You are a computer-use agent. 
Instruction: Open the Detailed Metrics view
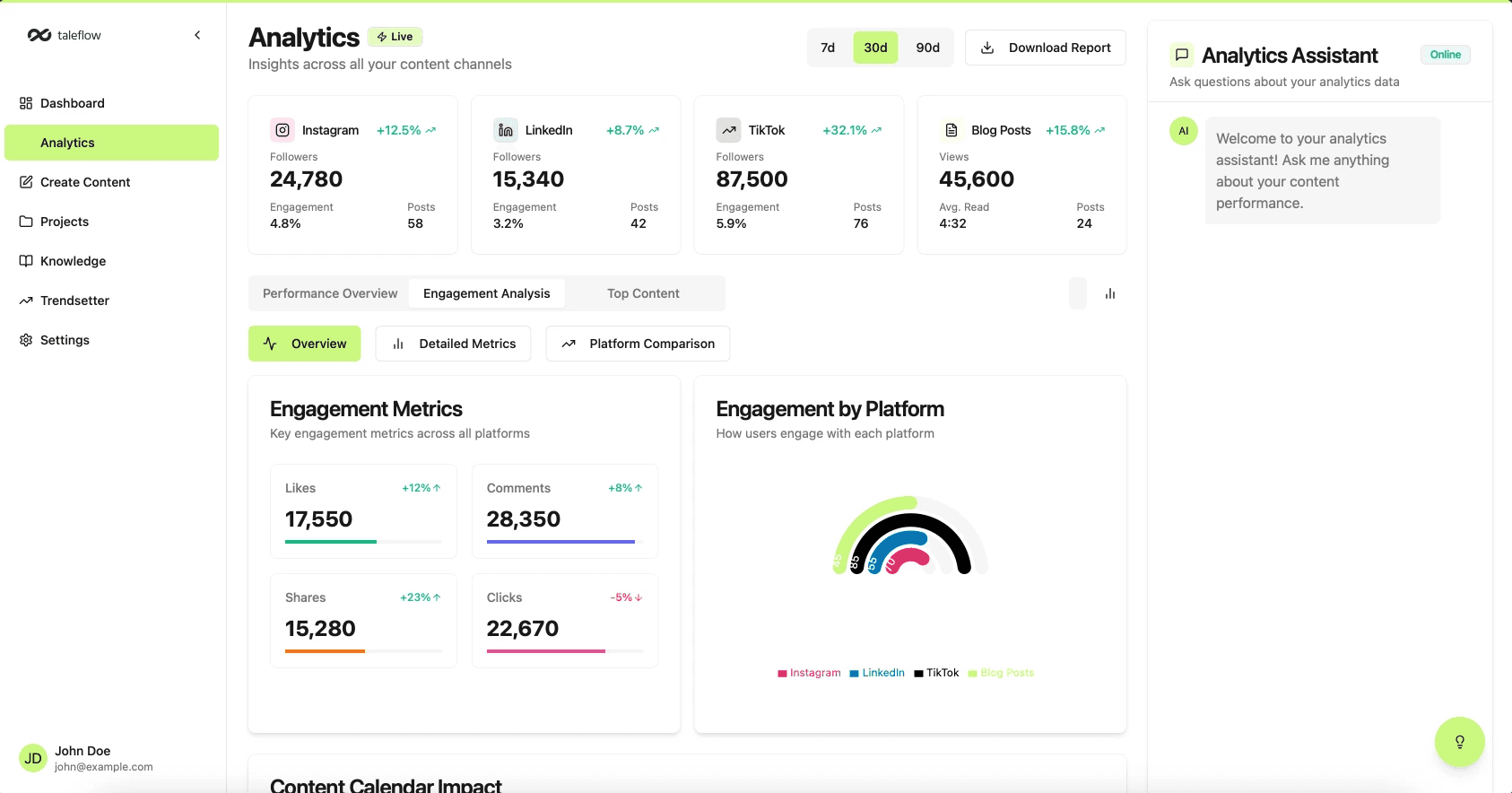453,344
